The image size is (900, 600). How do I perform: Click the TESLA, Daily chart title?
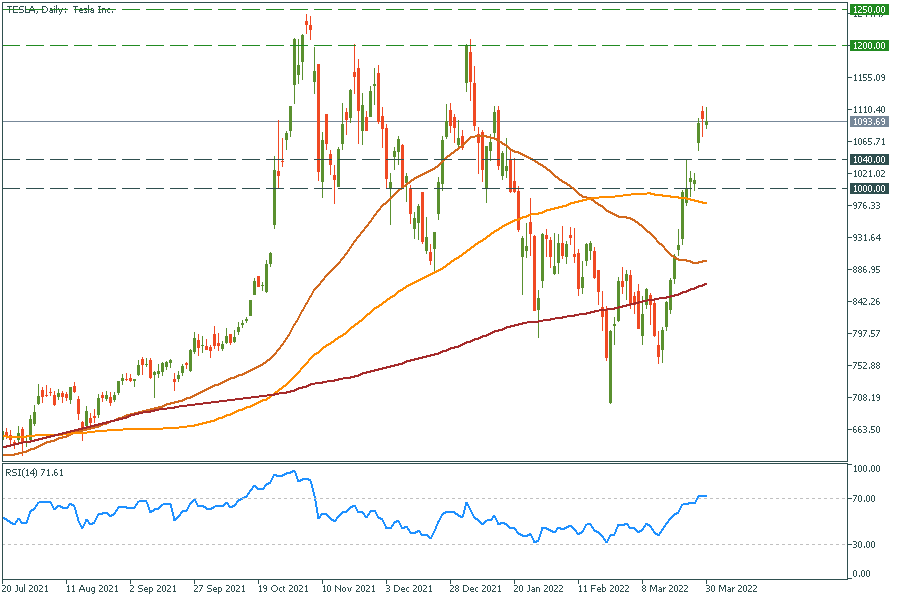[x=60, y=9]
